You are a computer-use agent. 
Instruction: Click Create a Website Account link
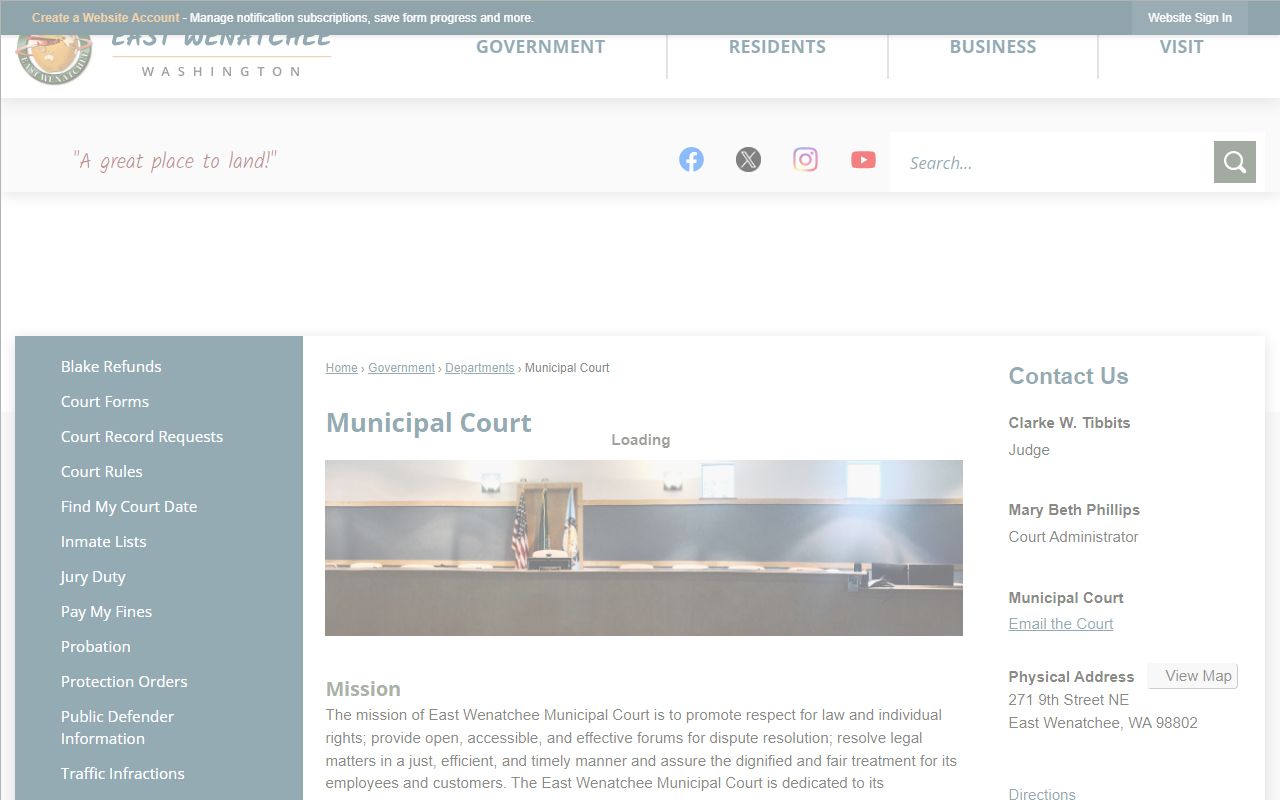pos(106,18)
